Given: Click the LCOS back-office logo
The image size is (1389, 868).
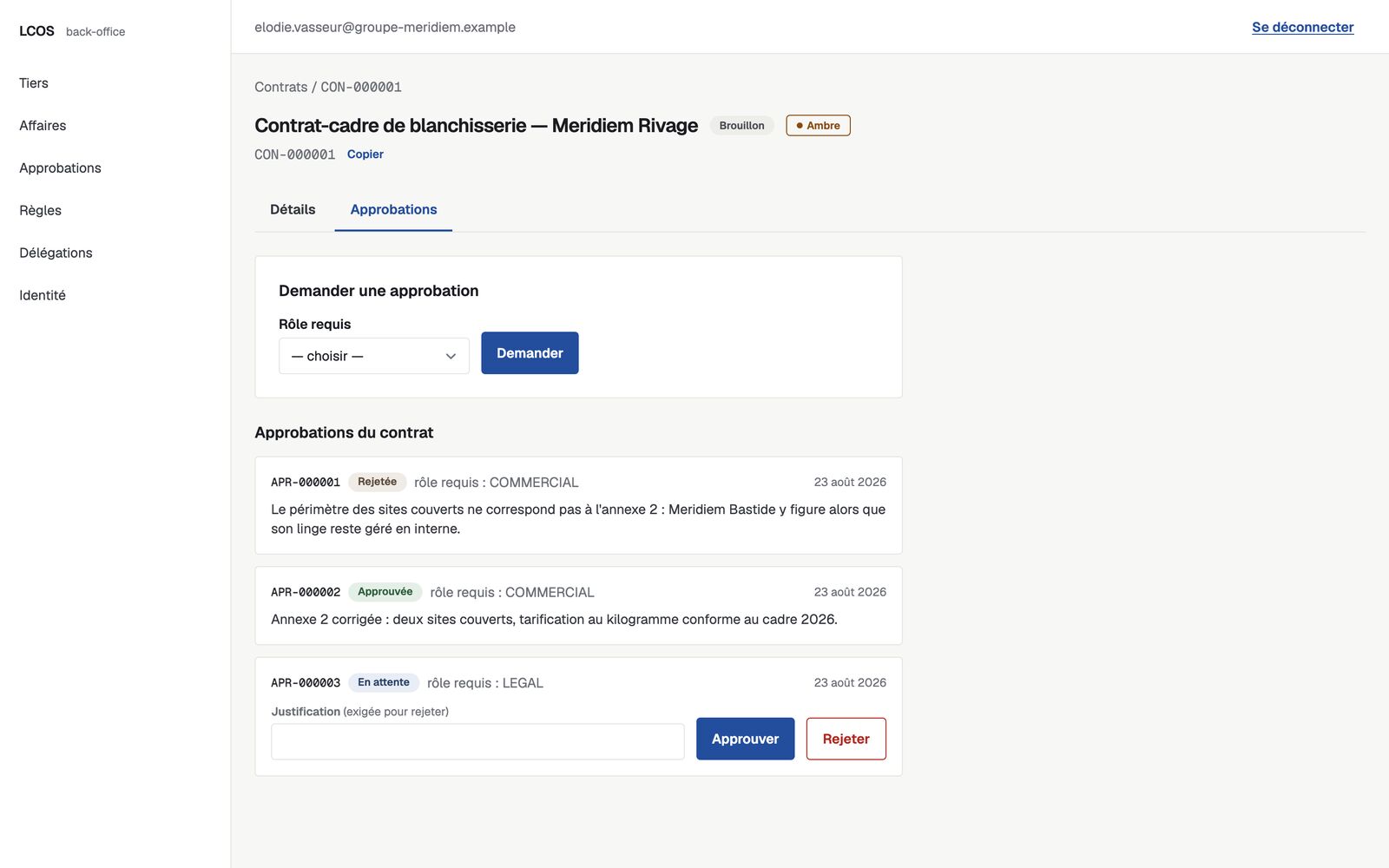Looking at the screenshot, I should [x=72, y=31].
